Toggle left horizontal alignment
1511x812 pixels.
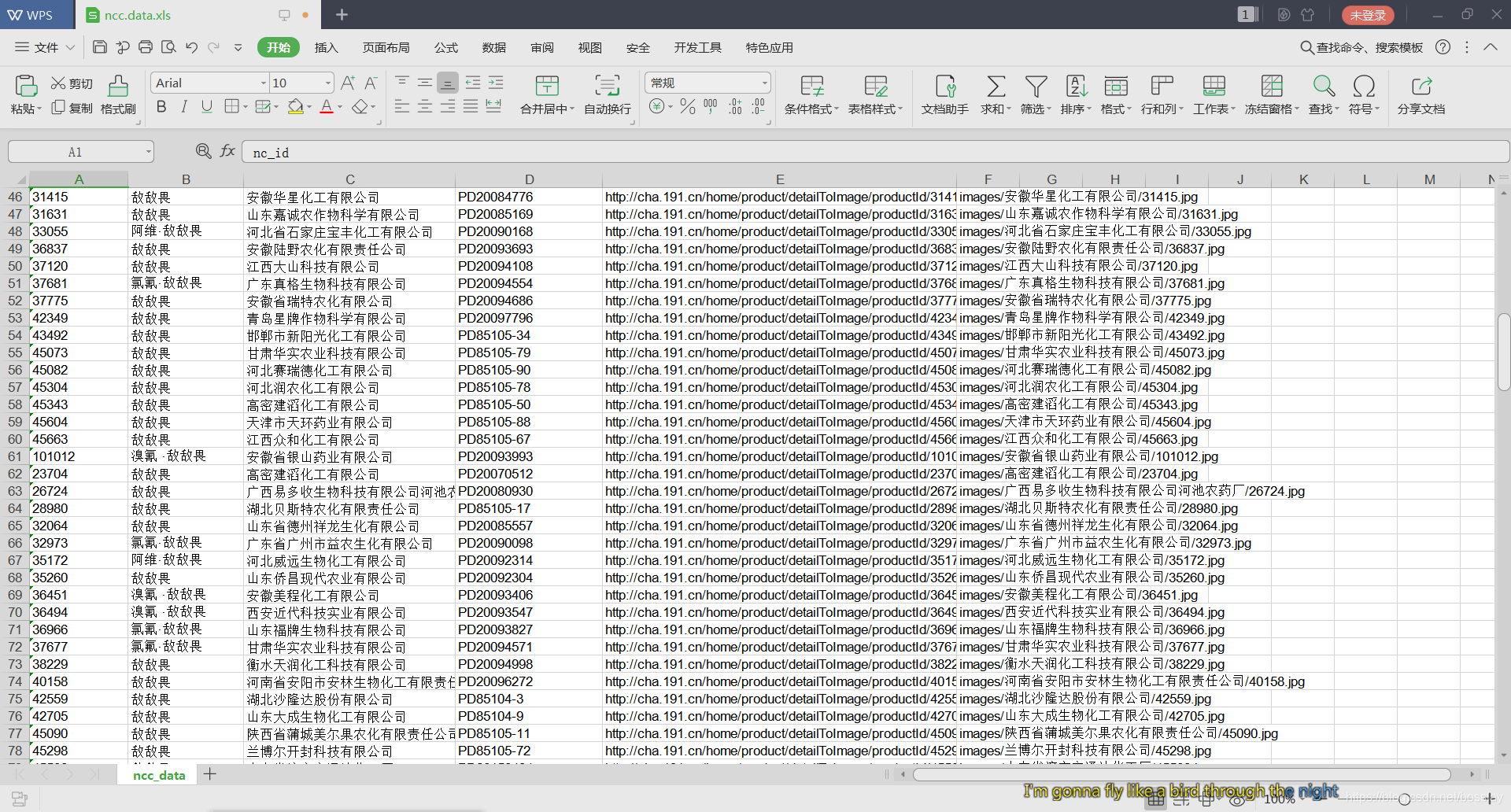402,106
